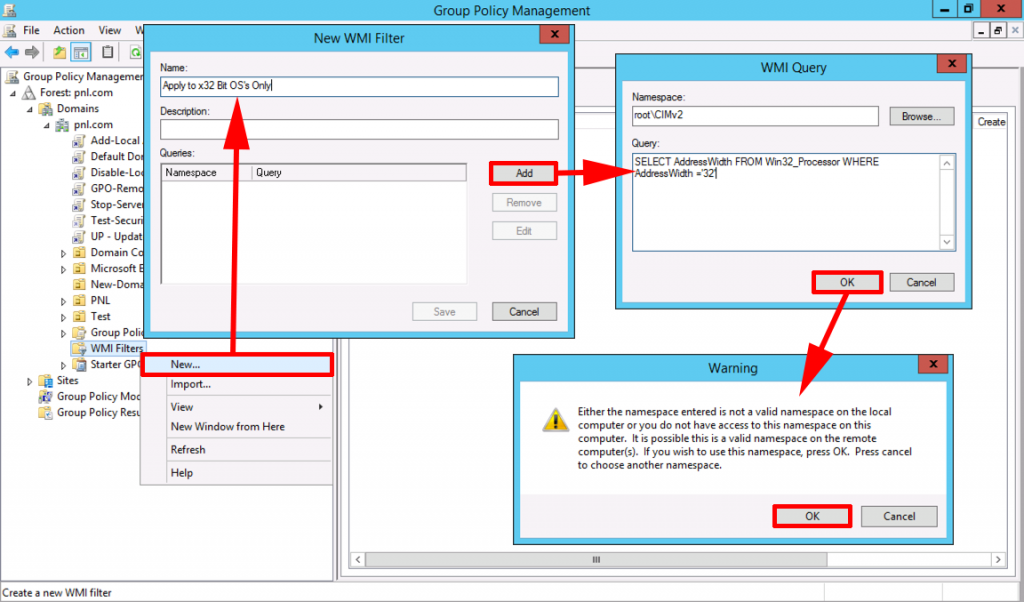Click the Back navigation arrow in the toolbar

(12, 51)
